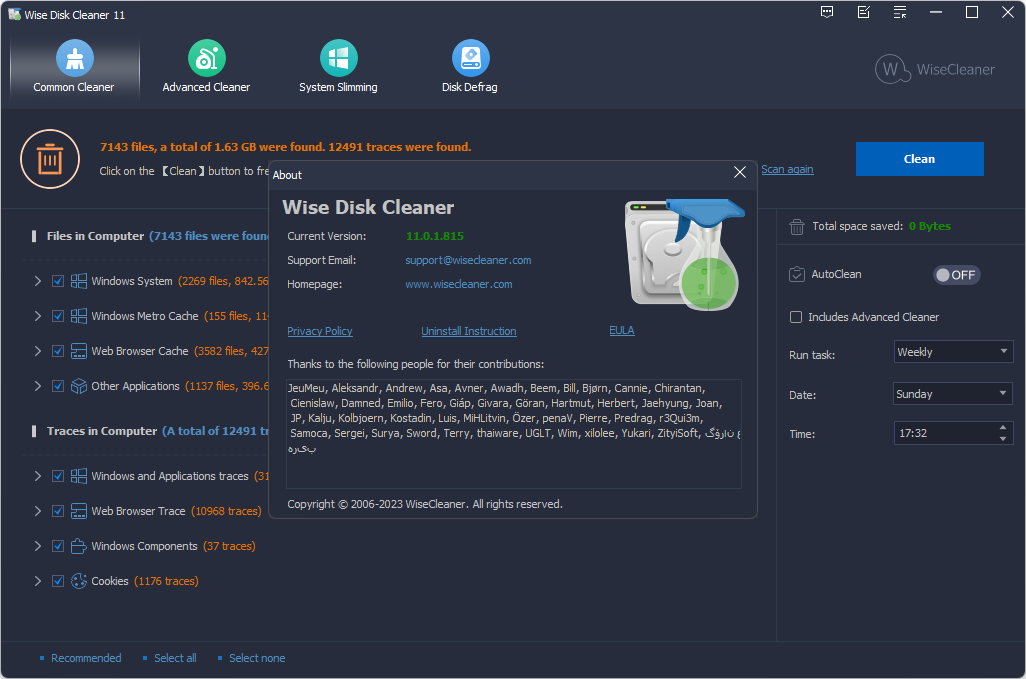Click the Total space saved trash icon
This screenshot has width=1026, height=679.
point(796,226)
